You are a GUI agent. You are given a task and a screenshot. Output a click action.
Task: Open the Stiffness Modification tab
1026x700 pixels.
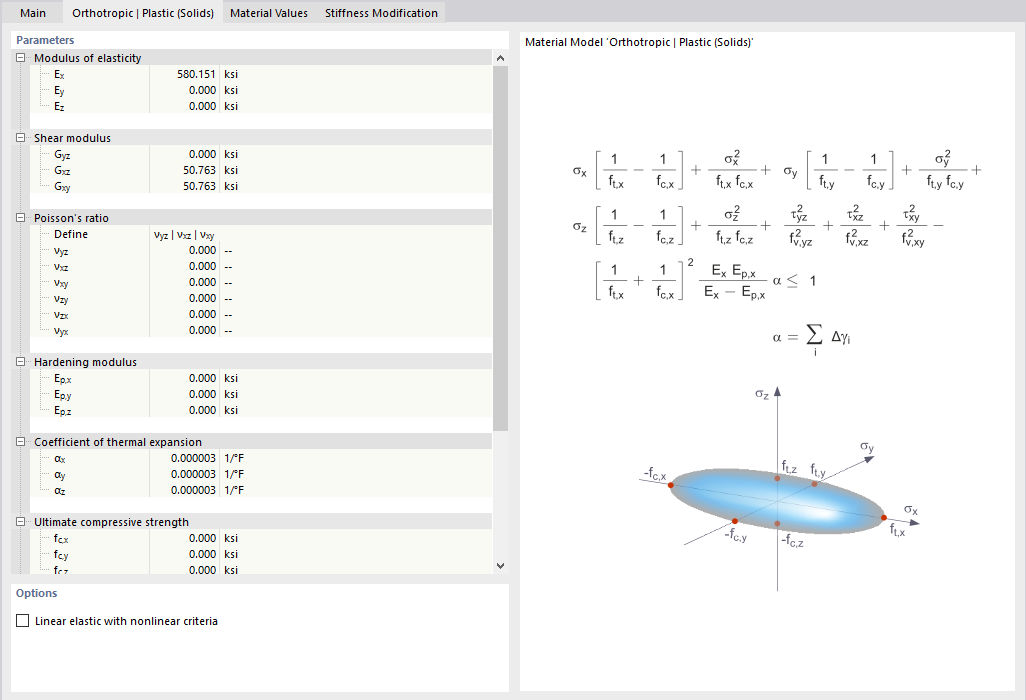[381, 13]
